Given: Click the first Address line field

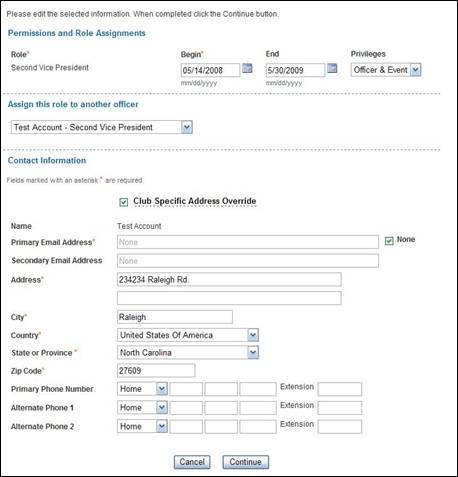Looking at the screenshot, I should click(x=229, y=279).
